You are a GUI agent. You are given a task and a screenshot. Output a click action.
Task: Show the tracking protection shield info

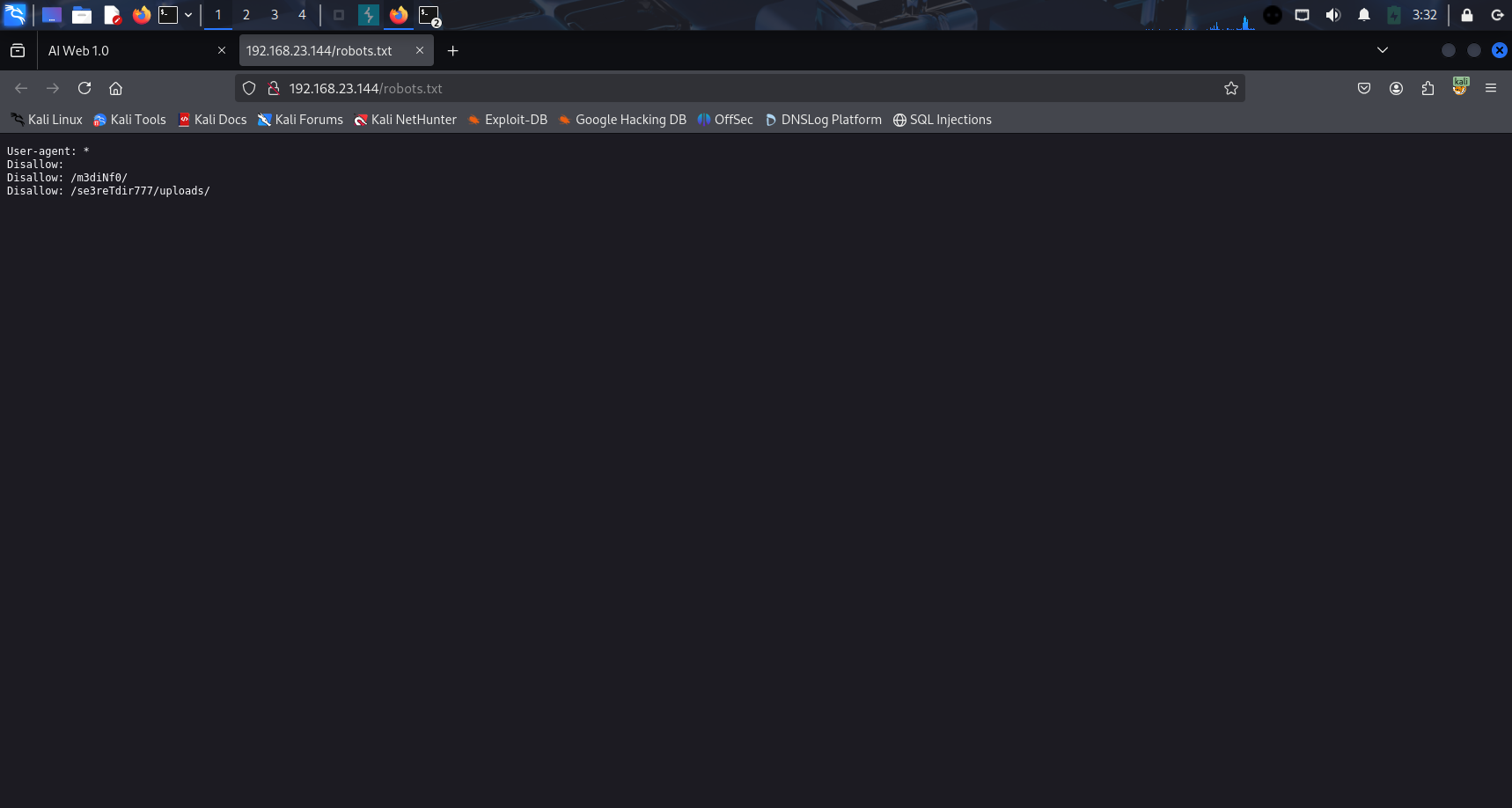249,88
